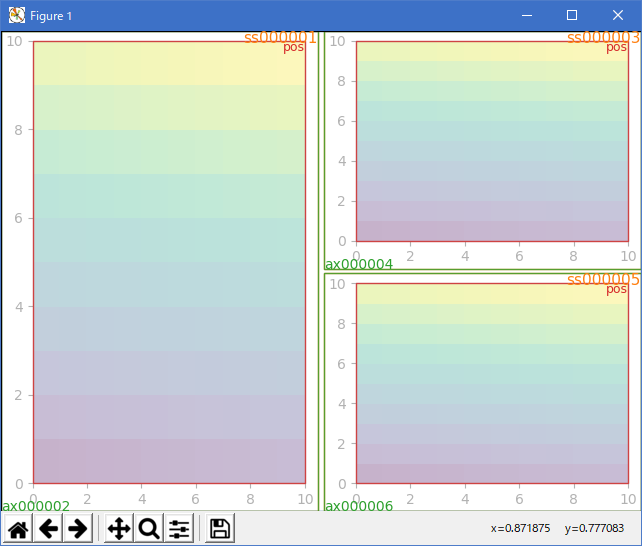Click the ax000004 label
The height and width of the screenshot is (546, 642).
coord(359,264)
